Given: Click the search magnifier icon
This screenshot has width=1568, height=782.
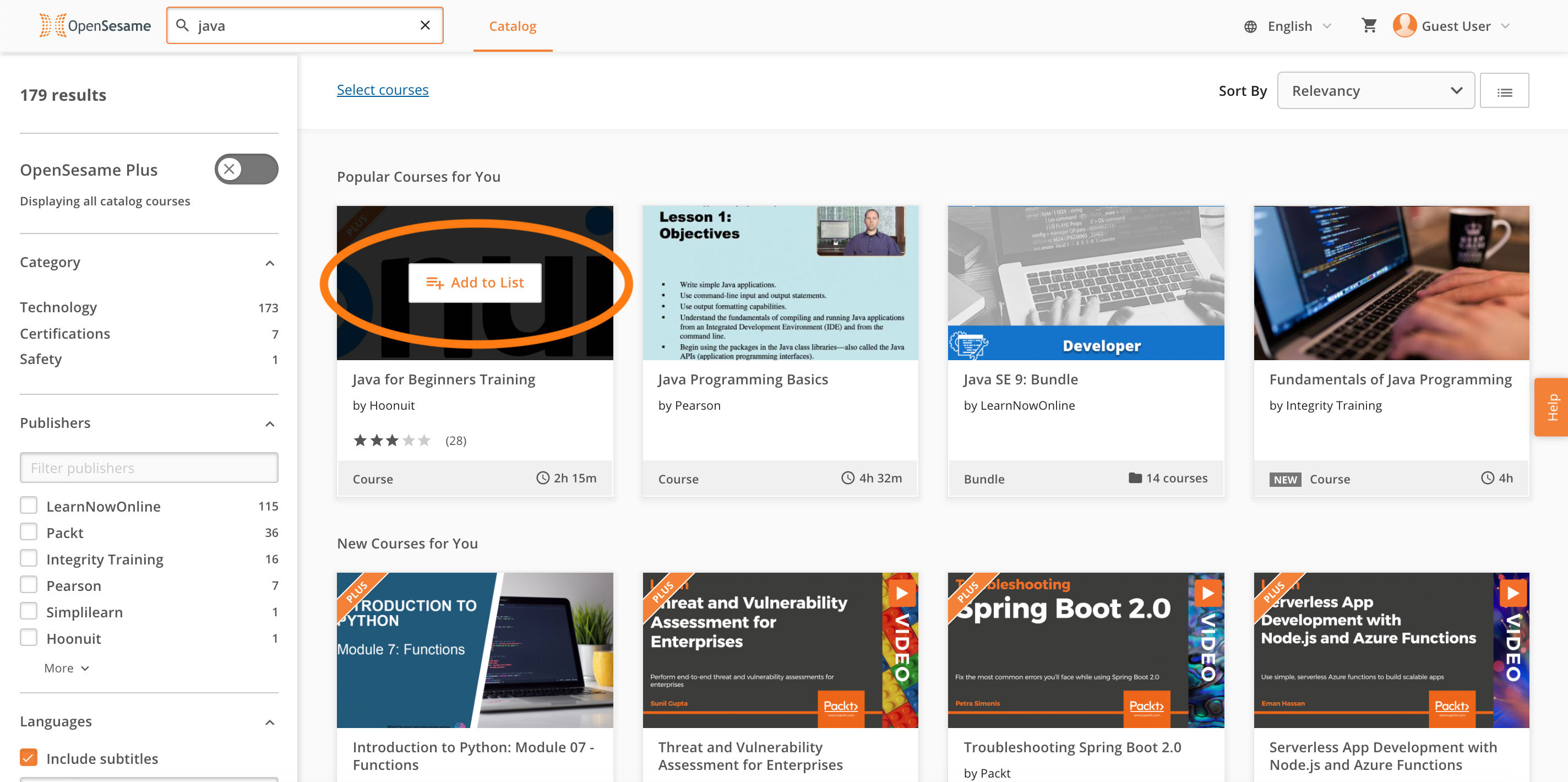Looking at the screenshot, I should [x=182, y=25].
